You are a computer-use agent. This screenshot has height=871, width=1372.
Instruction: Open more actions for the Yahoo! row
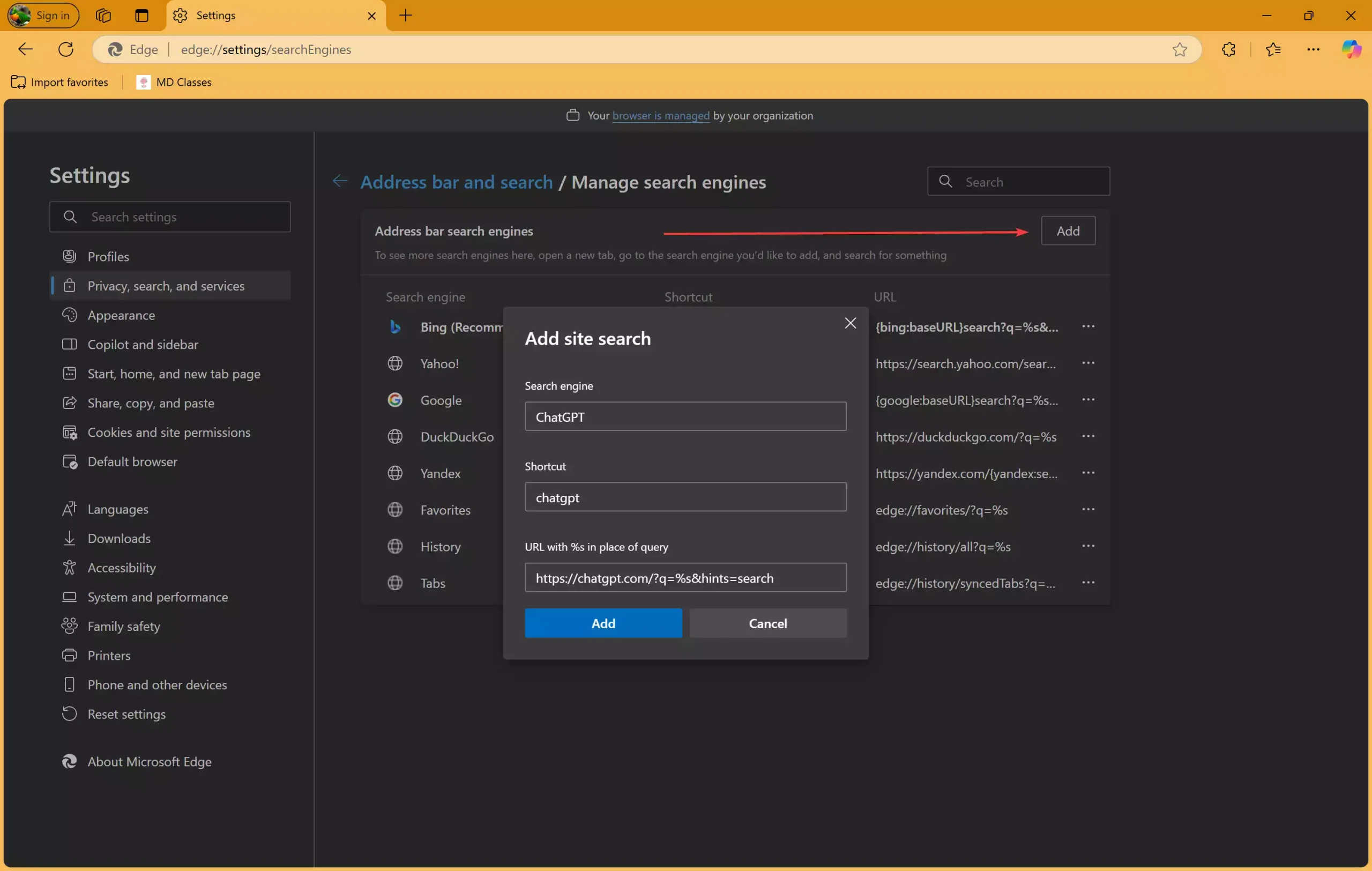pos(1088,363)
